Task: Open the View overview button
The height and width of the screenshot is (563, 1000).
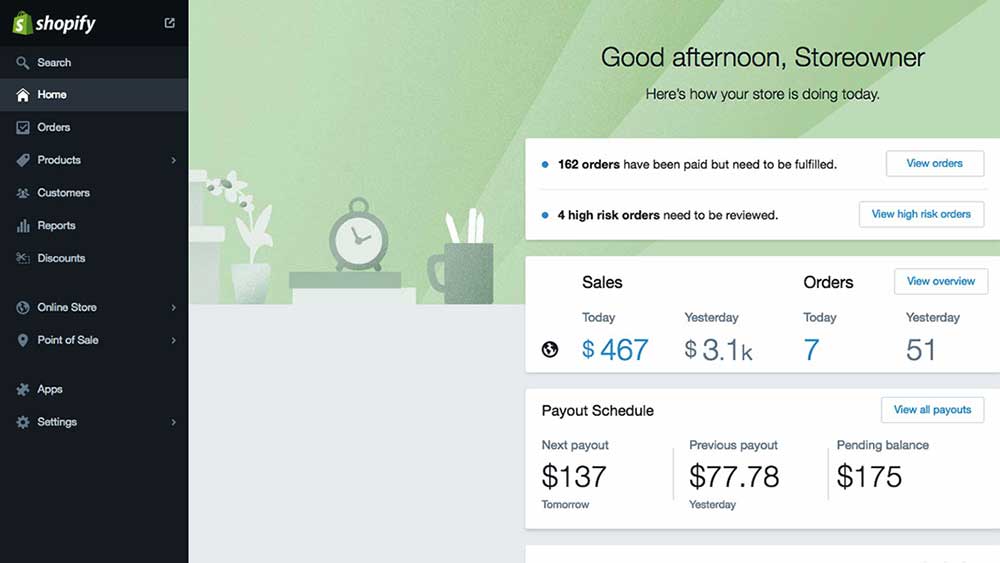Action: pyautogui.click(x=941, y=281)
